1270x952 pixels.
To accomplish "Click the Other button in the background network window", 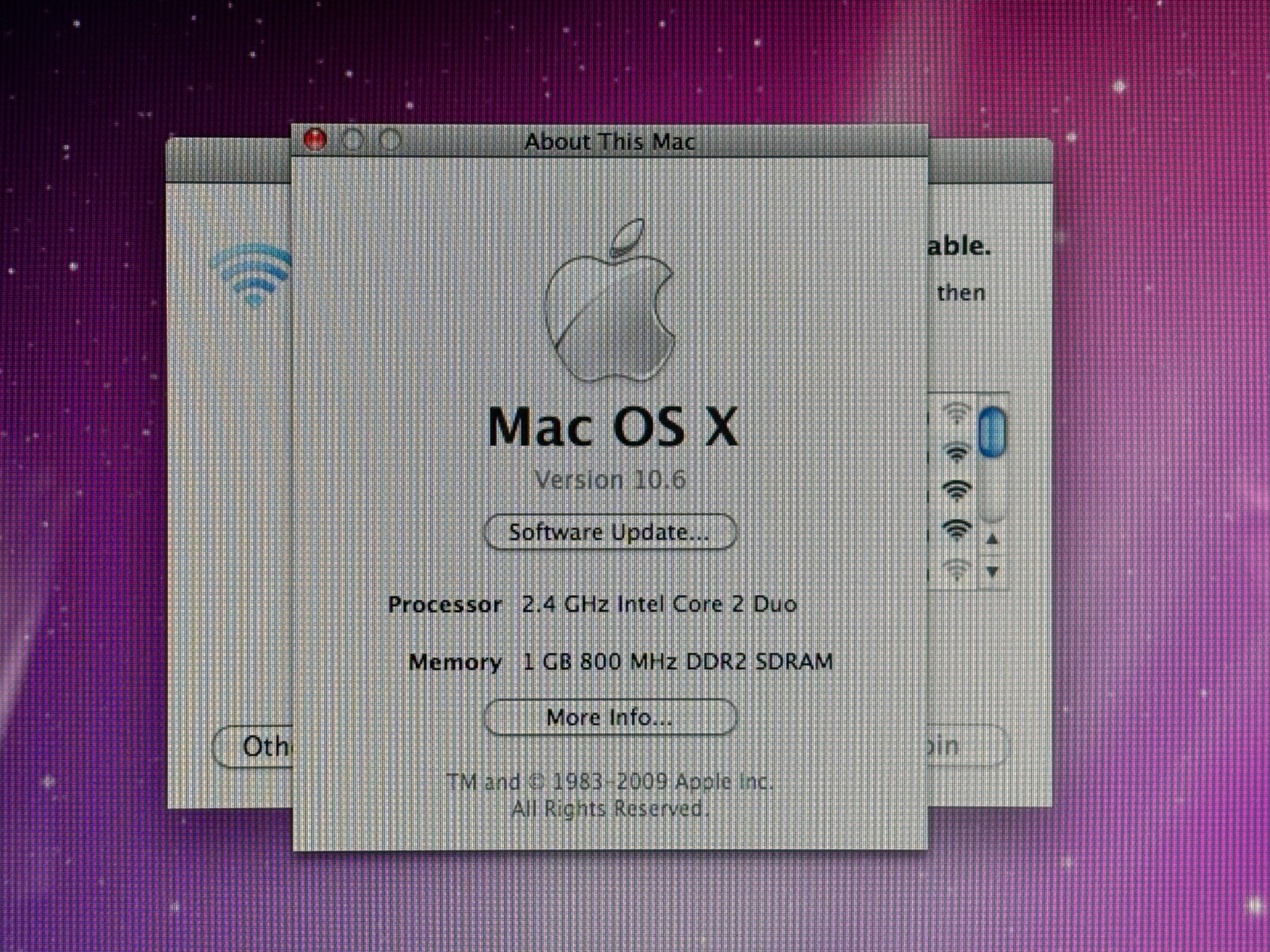I will [x=254, y=746].
